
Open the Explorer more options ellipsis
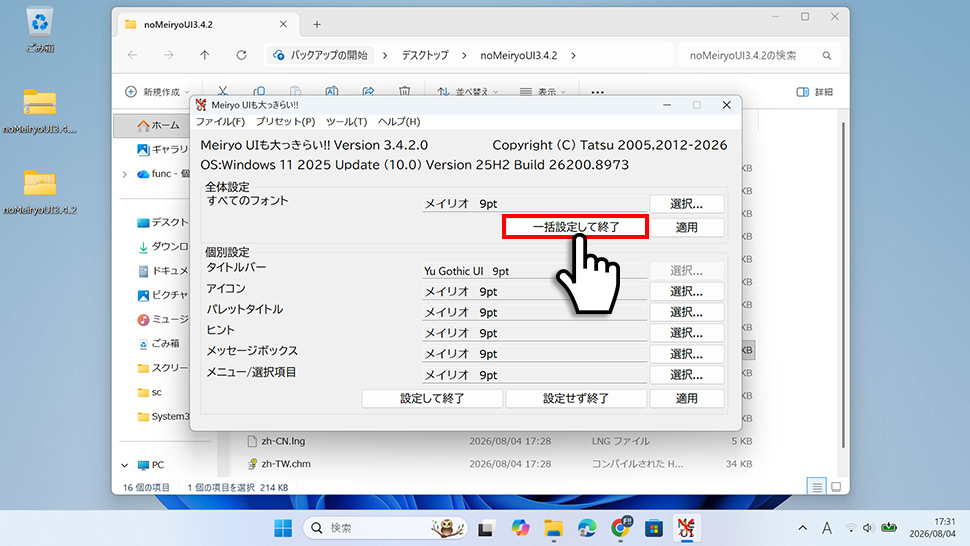597,92
